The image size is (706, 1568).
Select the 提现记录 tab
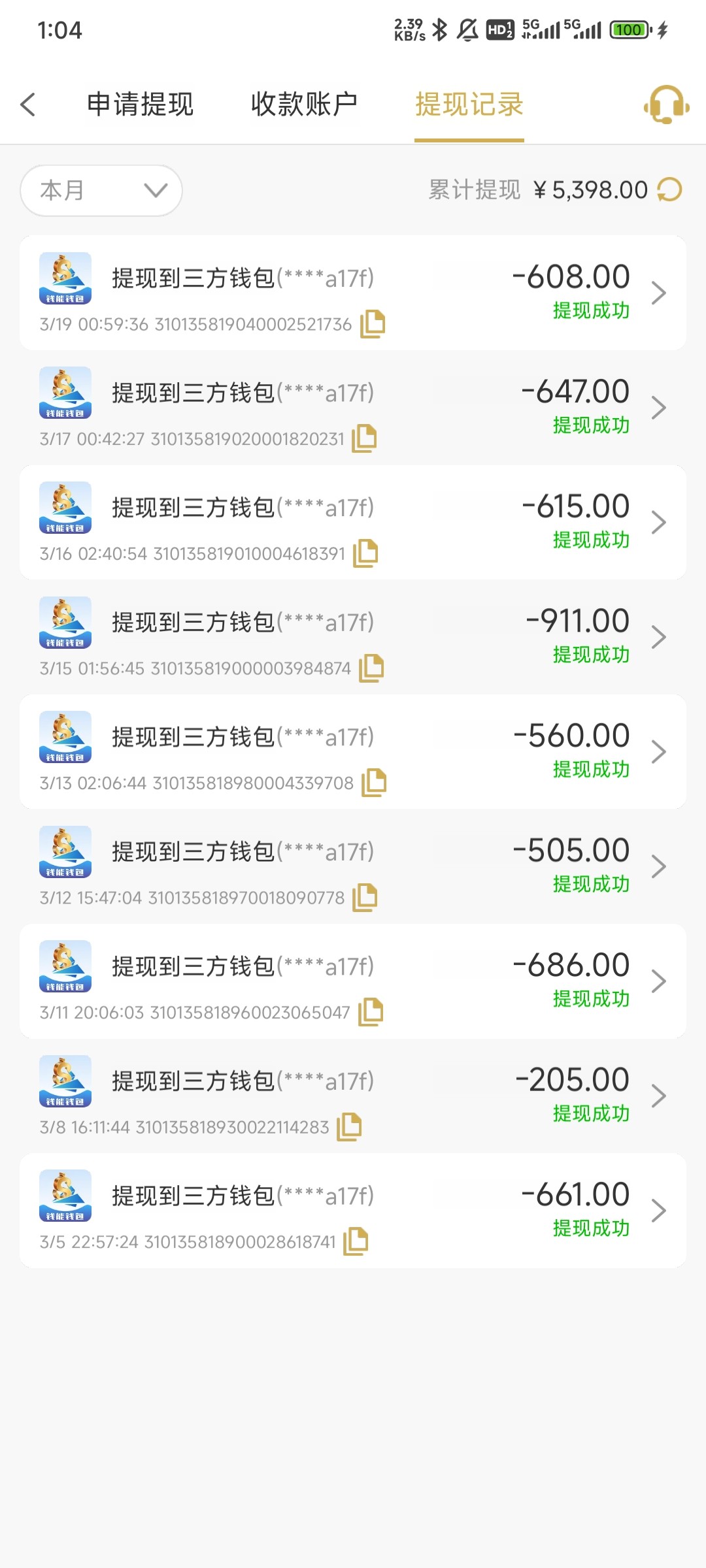pyautogui.click(x=469, y=105)
